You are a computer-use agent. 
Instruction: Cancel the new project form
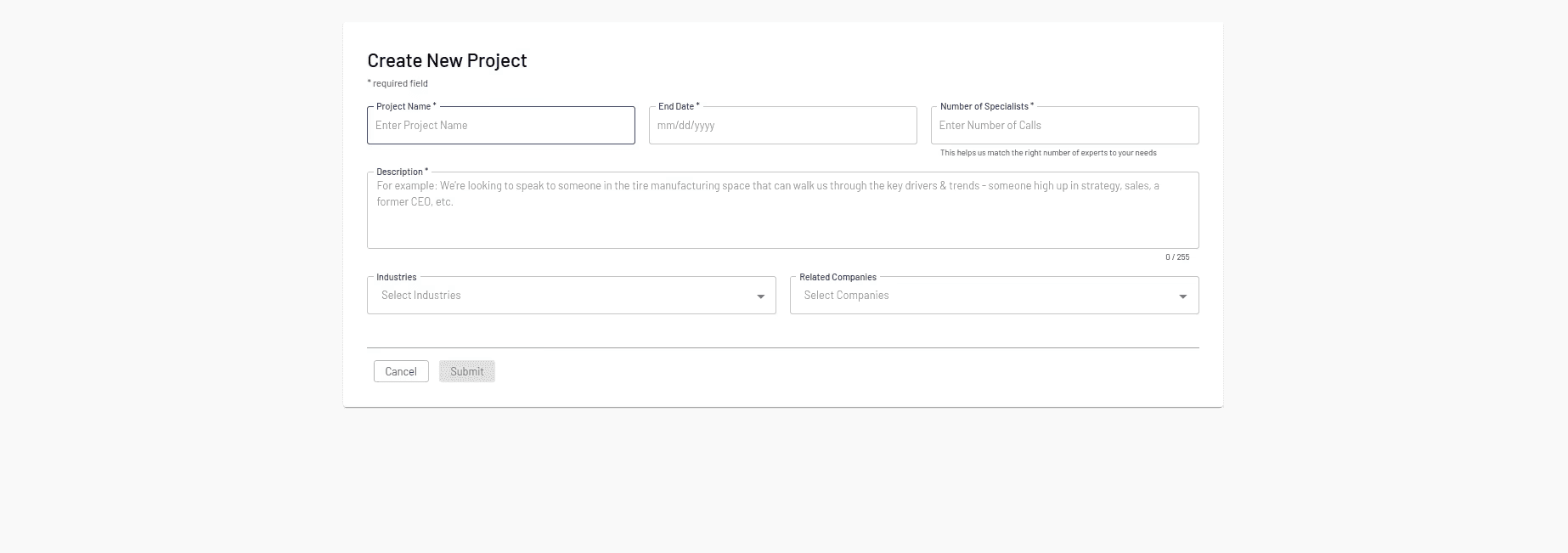point(401,371)
